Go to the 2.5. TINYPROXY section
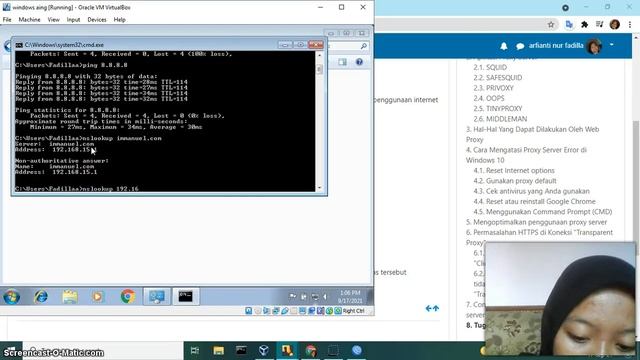Viewport: 640px width, 360px height. pos(498,109)
